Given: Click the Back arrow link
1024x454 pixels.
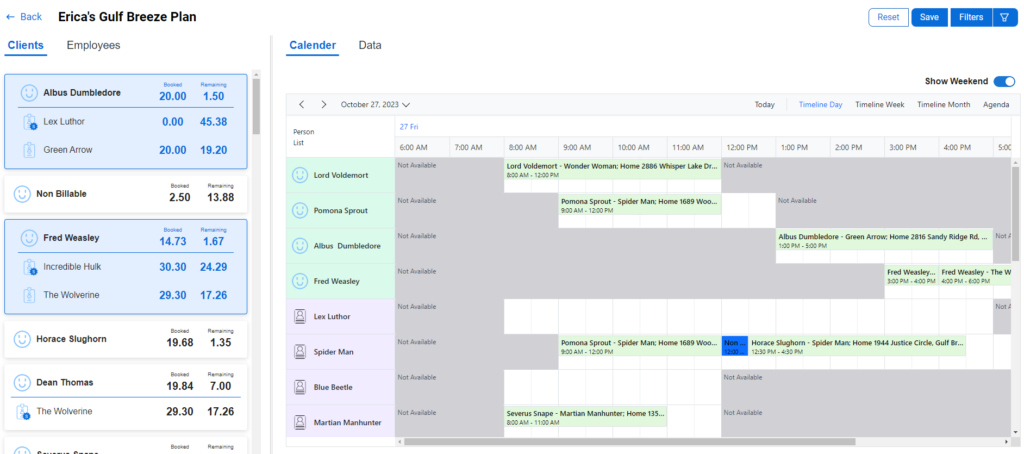Looking at the screenshot, I should [x=24, y=17].
